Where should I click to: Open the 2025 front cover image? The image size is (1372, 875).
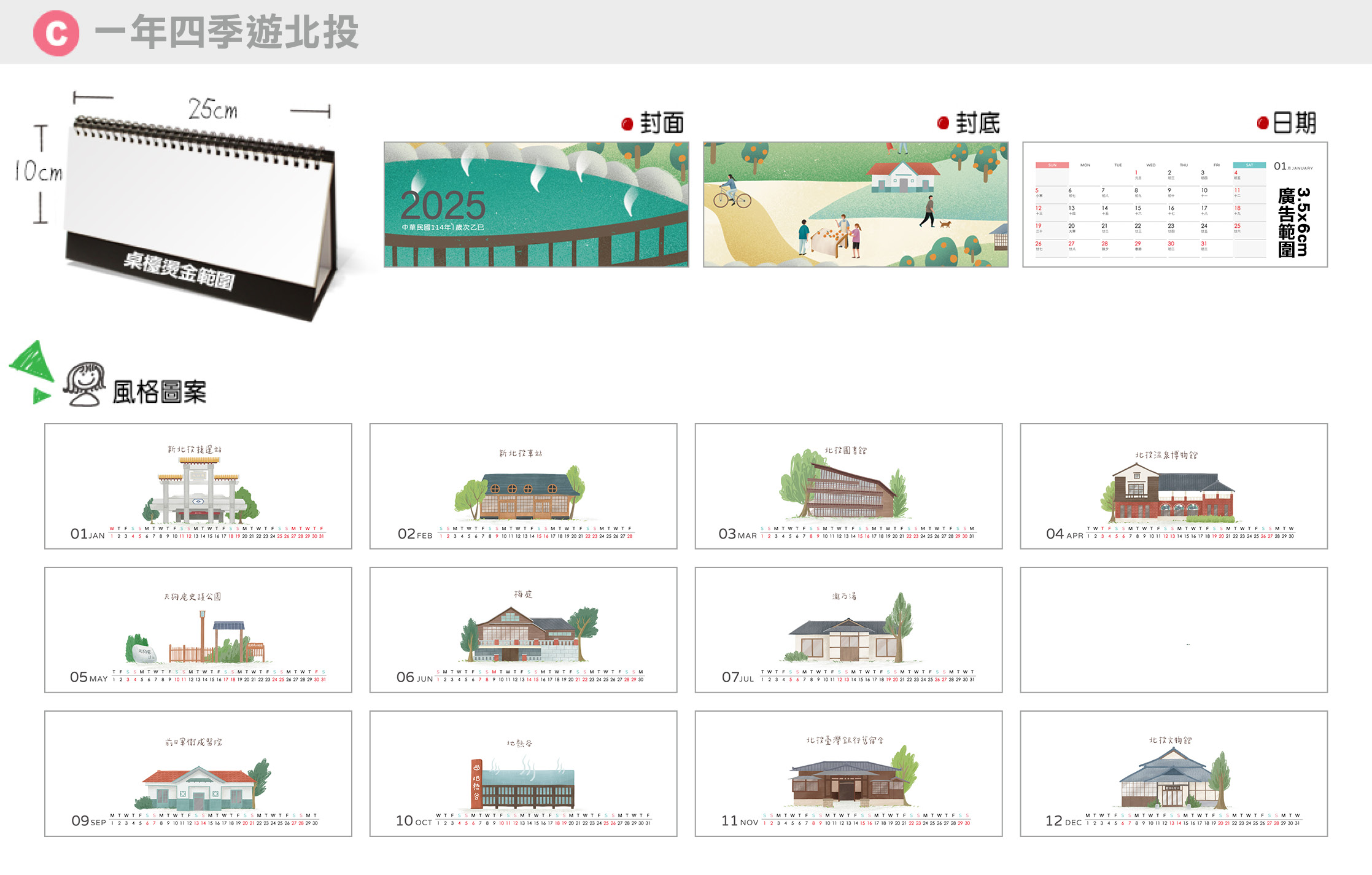click(x=536, y=204)
